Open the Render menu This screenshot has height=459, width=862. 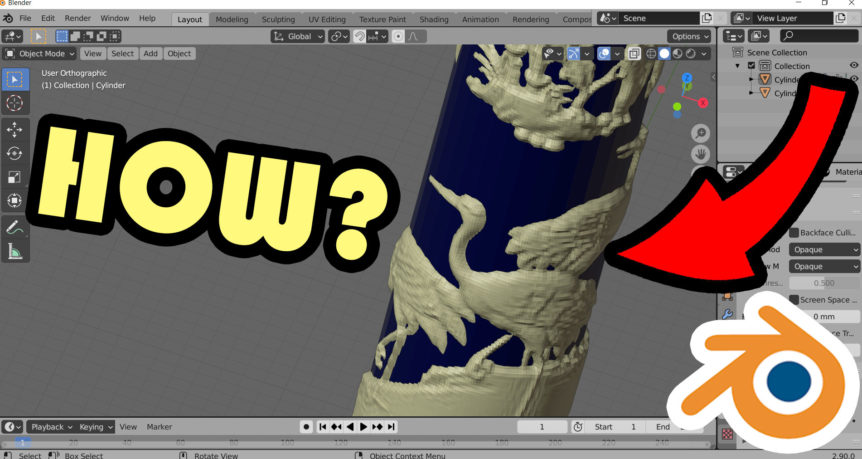coord(77,18)
